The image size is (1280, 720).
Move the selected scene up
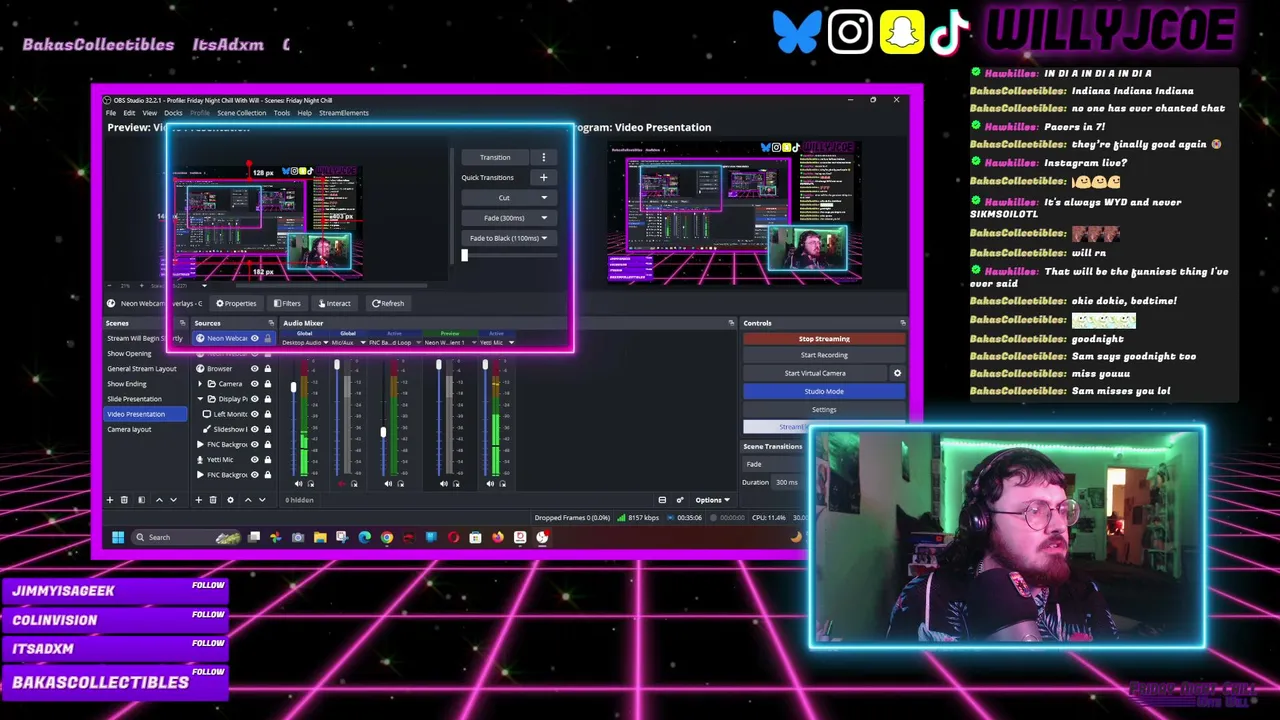(158, 500)
